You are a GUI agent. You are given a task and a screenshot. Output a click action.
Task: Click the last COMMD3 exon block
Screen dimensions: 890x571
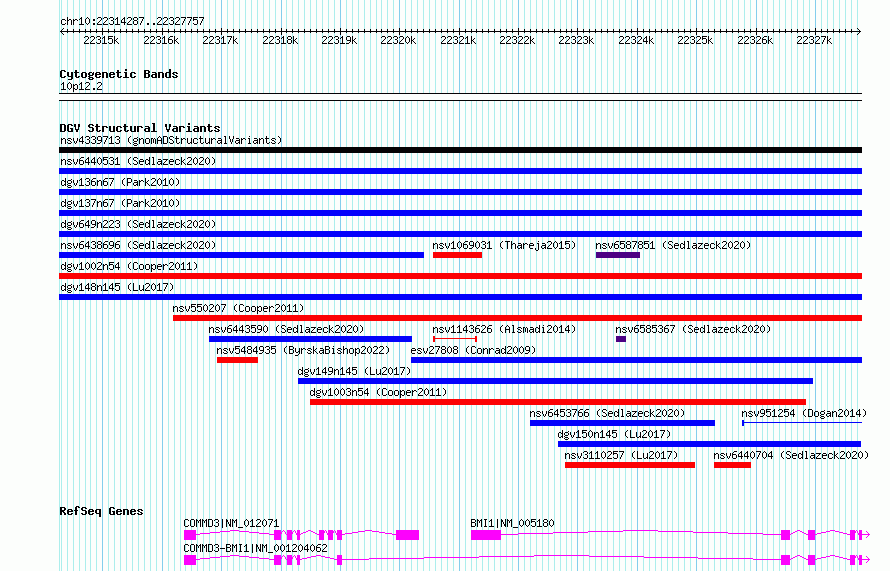coord(408,535)
